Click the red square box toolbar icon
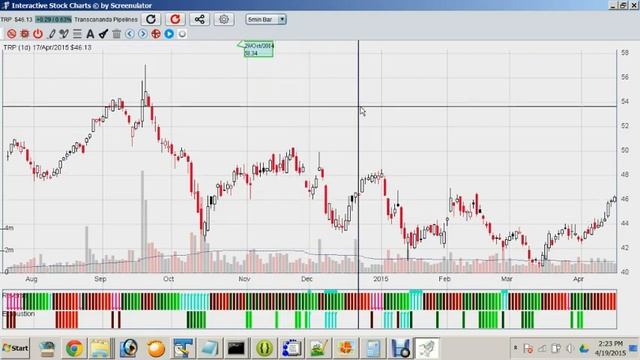The width and height of the screenshot is (640, 360). (x=24, y=34)
